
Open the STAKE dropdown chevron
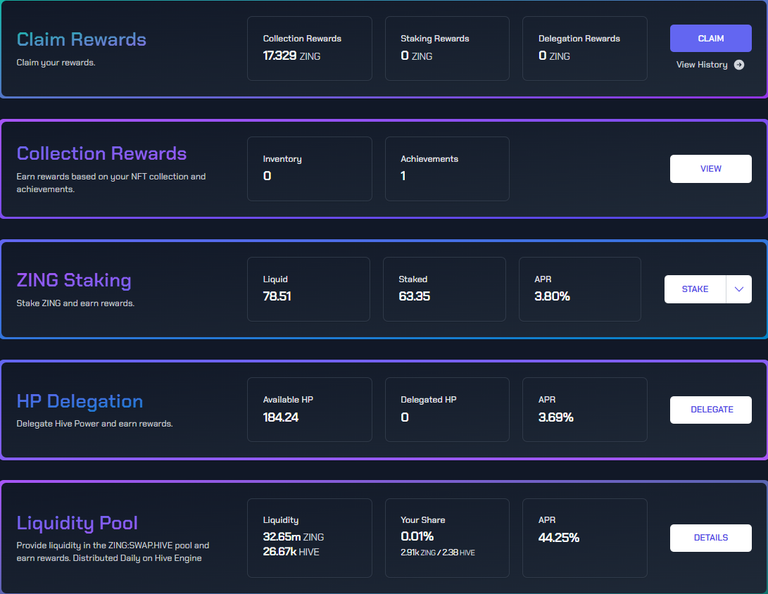pos(739,289)
